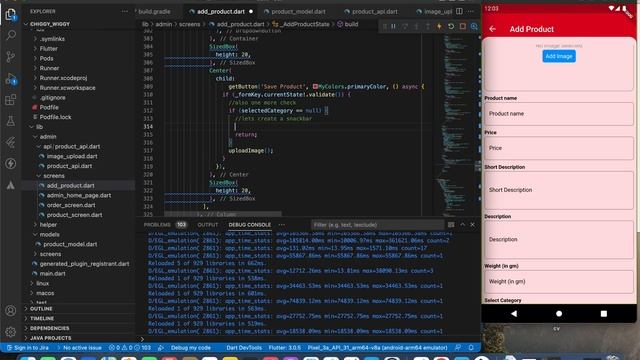Screen dimensions: 640x360
Task: Expand the Pods folder
Action: pyautogui.click(x=47, y=58)
